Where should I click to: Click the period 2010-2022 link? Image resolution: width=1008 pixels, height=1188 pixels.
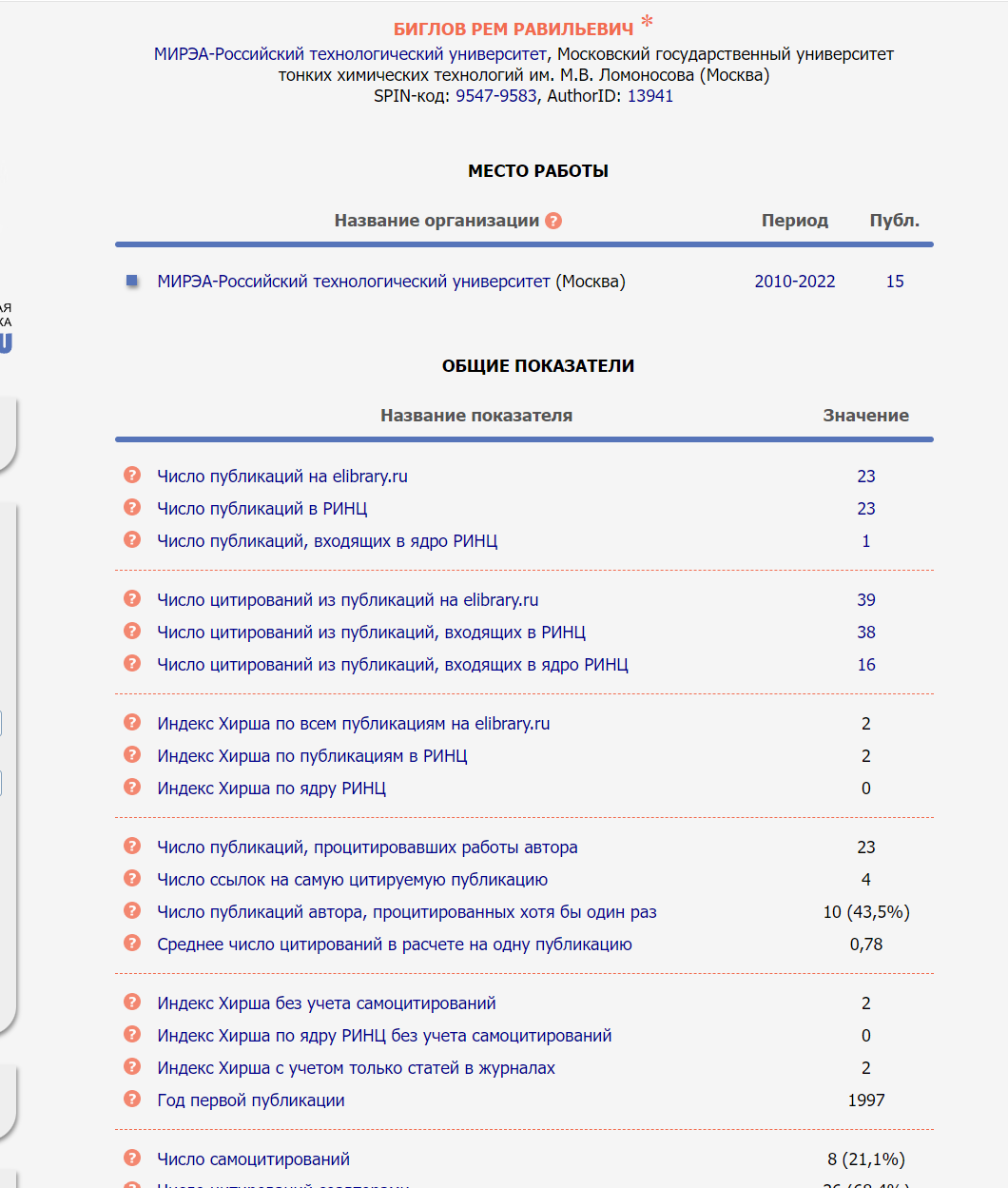(794, 282)
